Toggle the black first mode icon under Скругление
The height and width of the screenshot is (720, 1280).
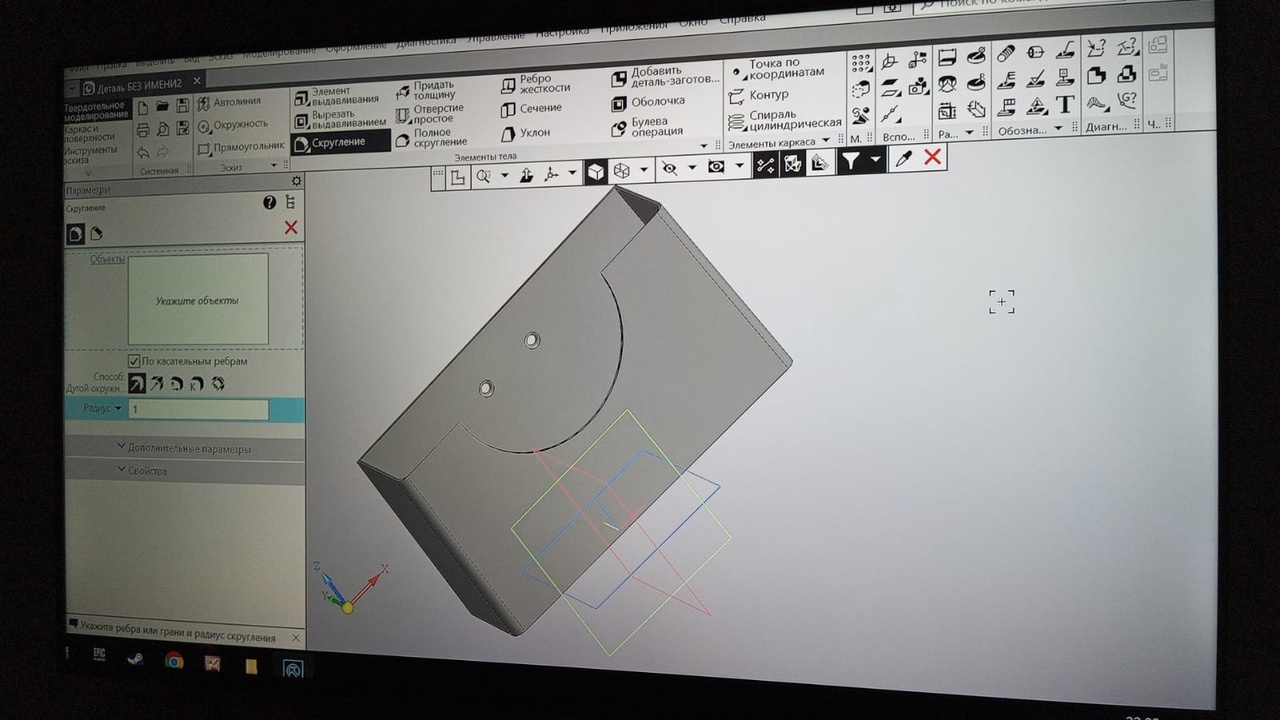75,233
